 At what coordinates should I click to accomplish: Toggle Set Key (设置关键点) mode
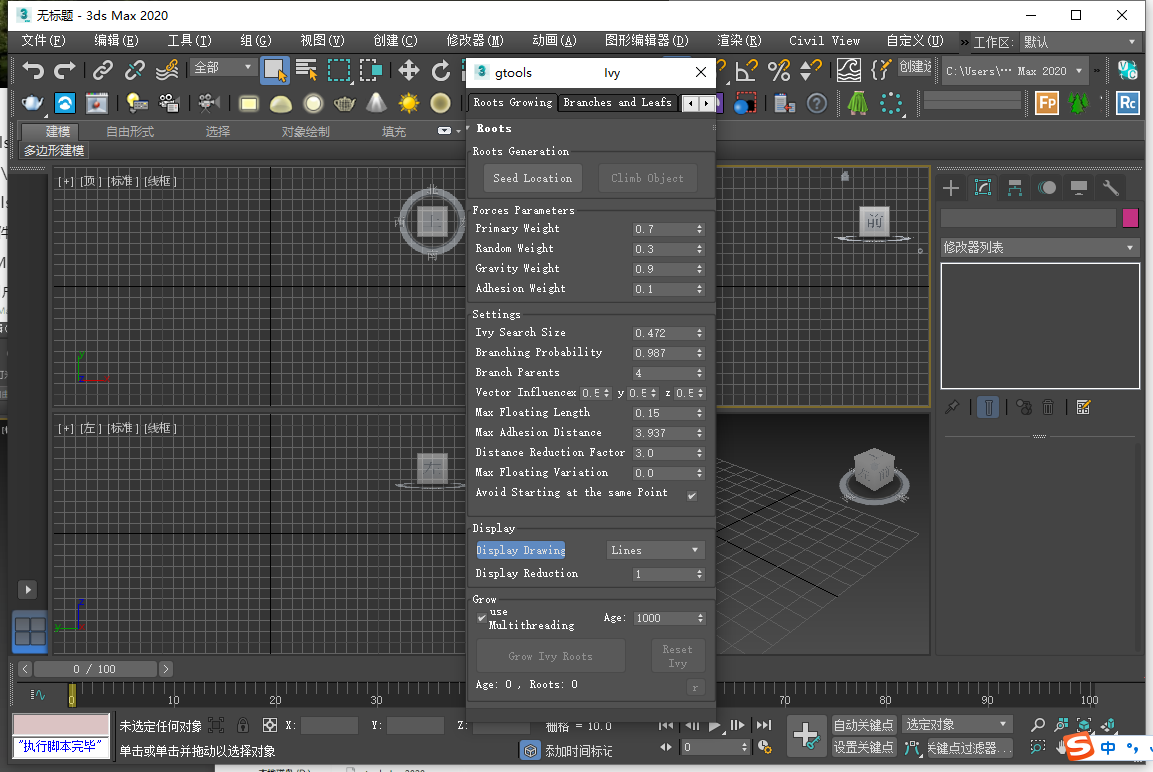click(x=863, y=747)
